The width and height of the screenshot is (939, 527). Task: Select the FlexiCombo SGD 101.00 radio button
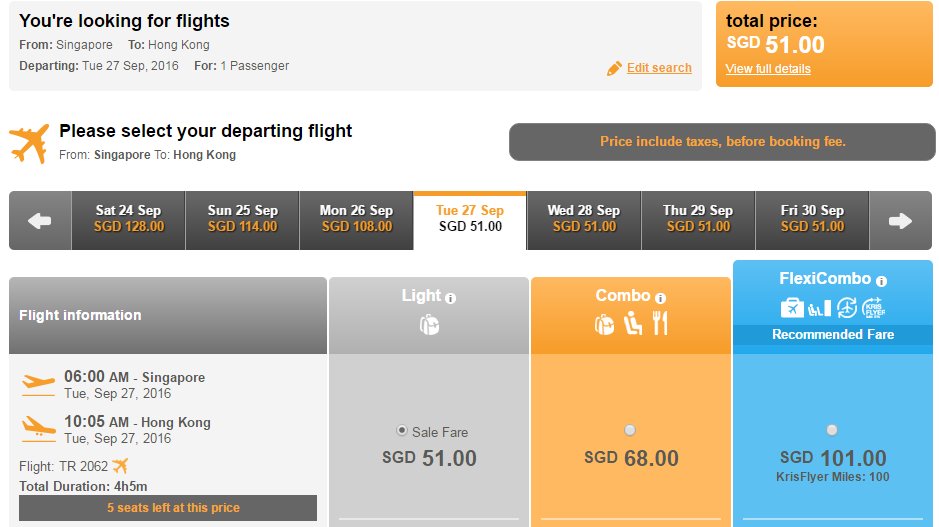832,430
